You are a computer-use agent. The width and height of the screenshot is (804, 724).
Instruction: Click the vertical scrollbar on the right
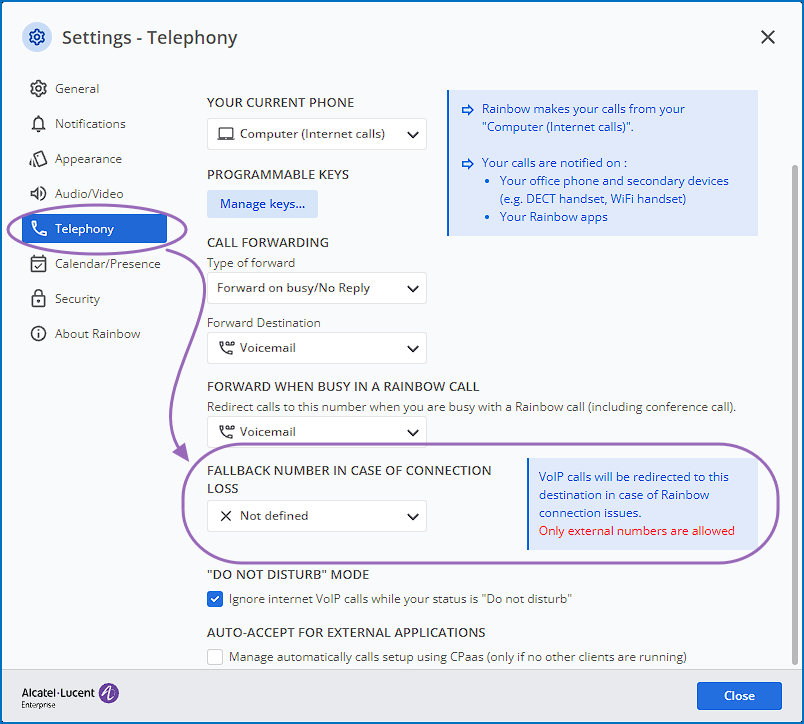pos(794,400)
